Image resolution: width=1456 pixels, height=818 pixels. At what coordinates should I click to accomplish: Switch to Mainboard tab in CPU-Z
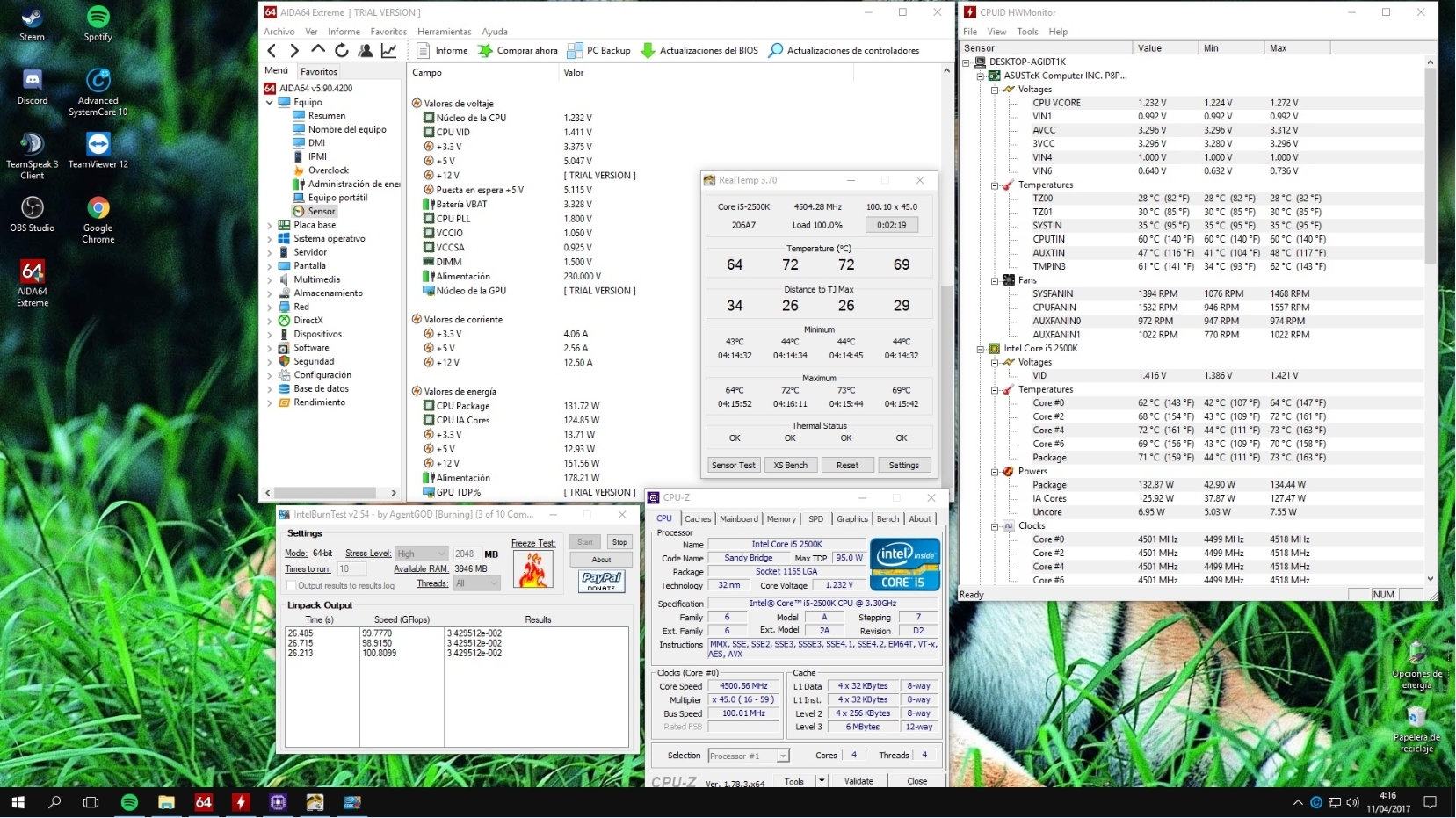(739, 519)
